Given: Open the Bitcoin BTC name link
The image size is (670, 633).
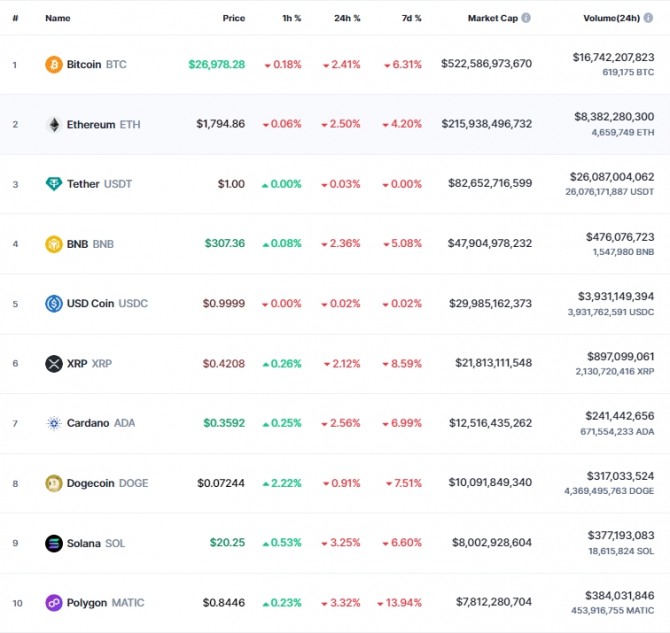Looking at the screenshot, I should tap(97, 65).
